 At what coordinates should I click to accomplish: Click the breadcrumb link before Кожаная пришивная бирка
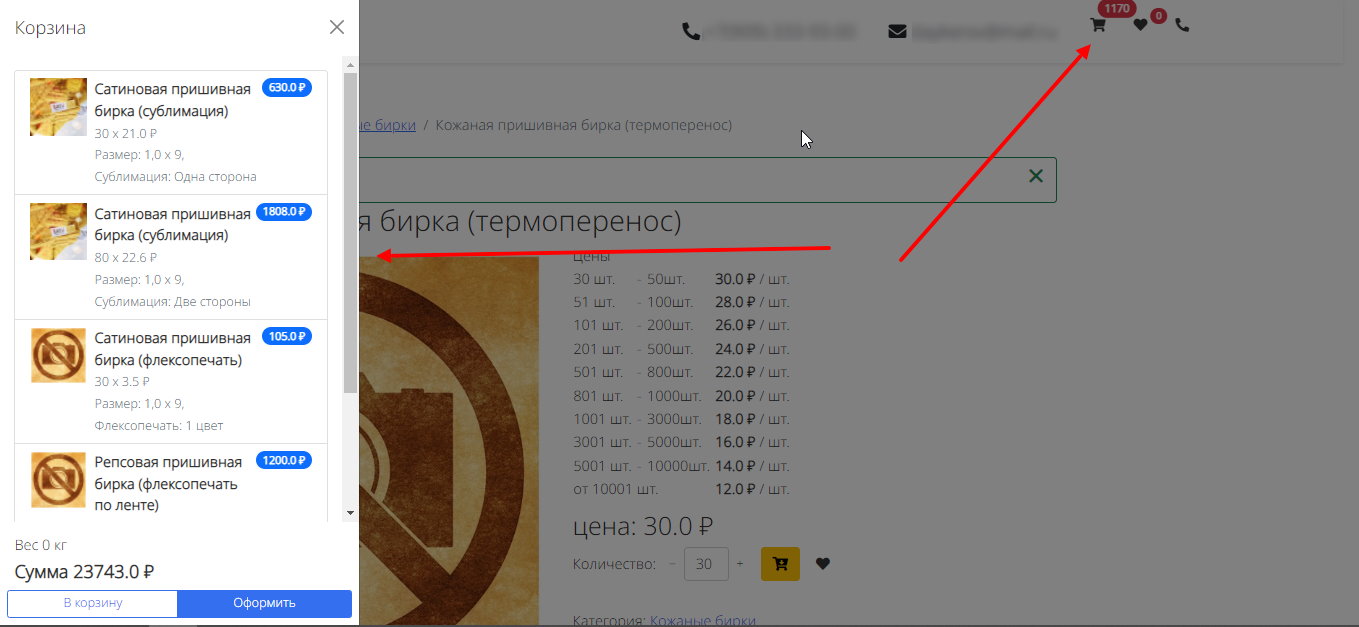click(387, 125)
